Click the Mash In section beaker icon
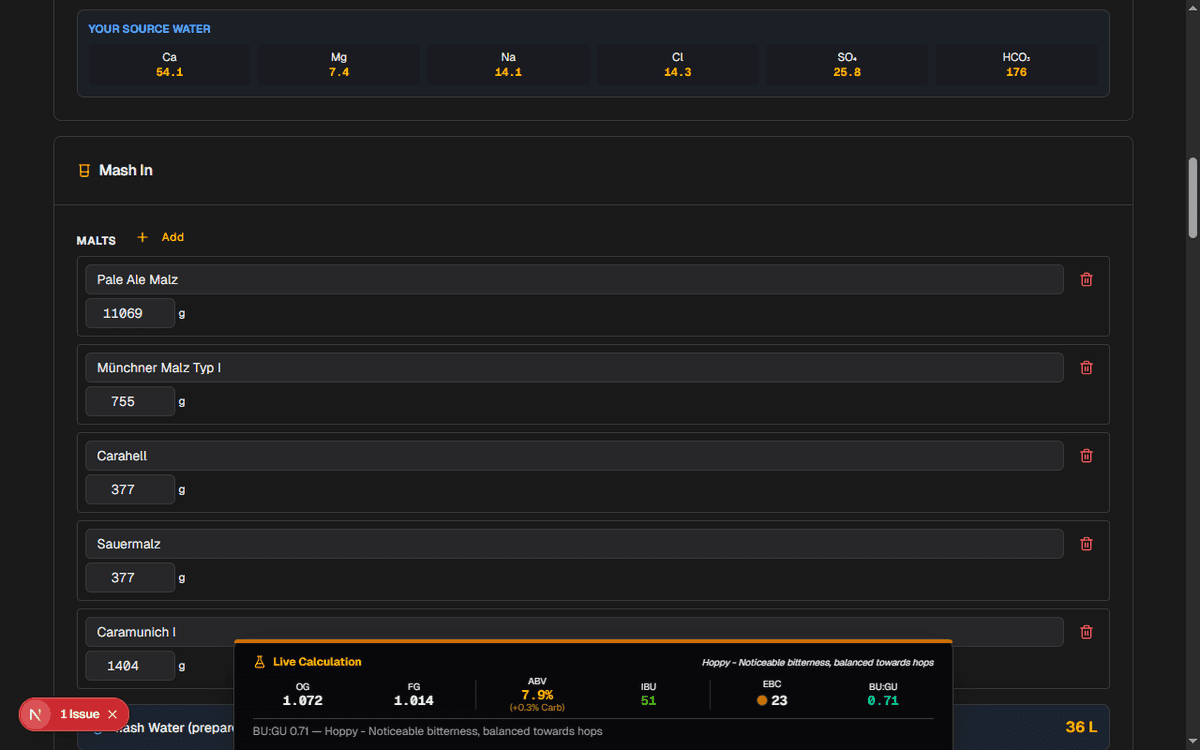This screenshot has width=1200, height=750. pyautogui.click(x=85, y=171)
